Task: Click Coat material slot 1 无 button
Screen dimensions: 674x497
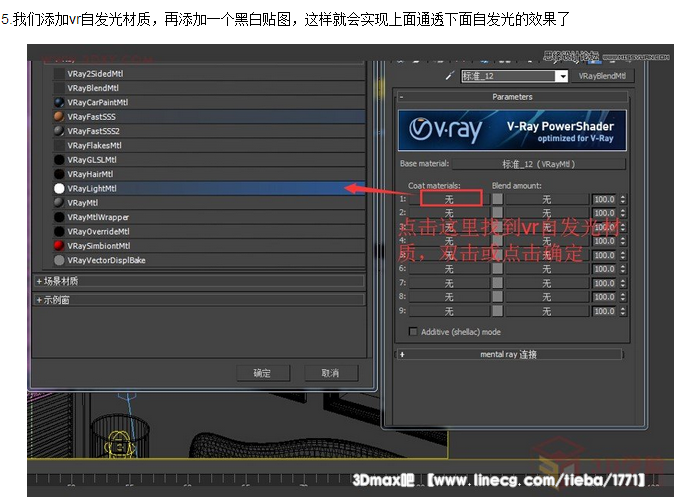Action: click(x=450, y=199)
